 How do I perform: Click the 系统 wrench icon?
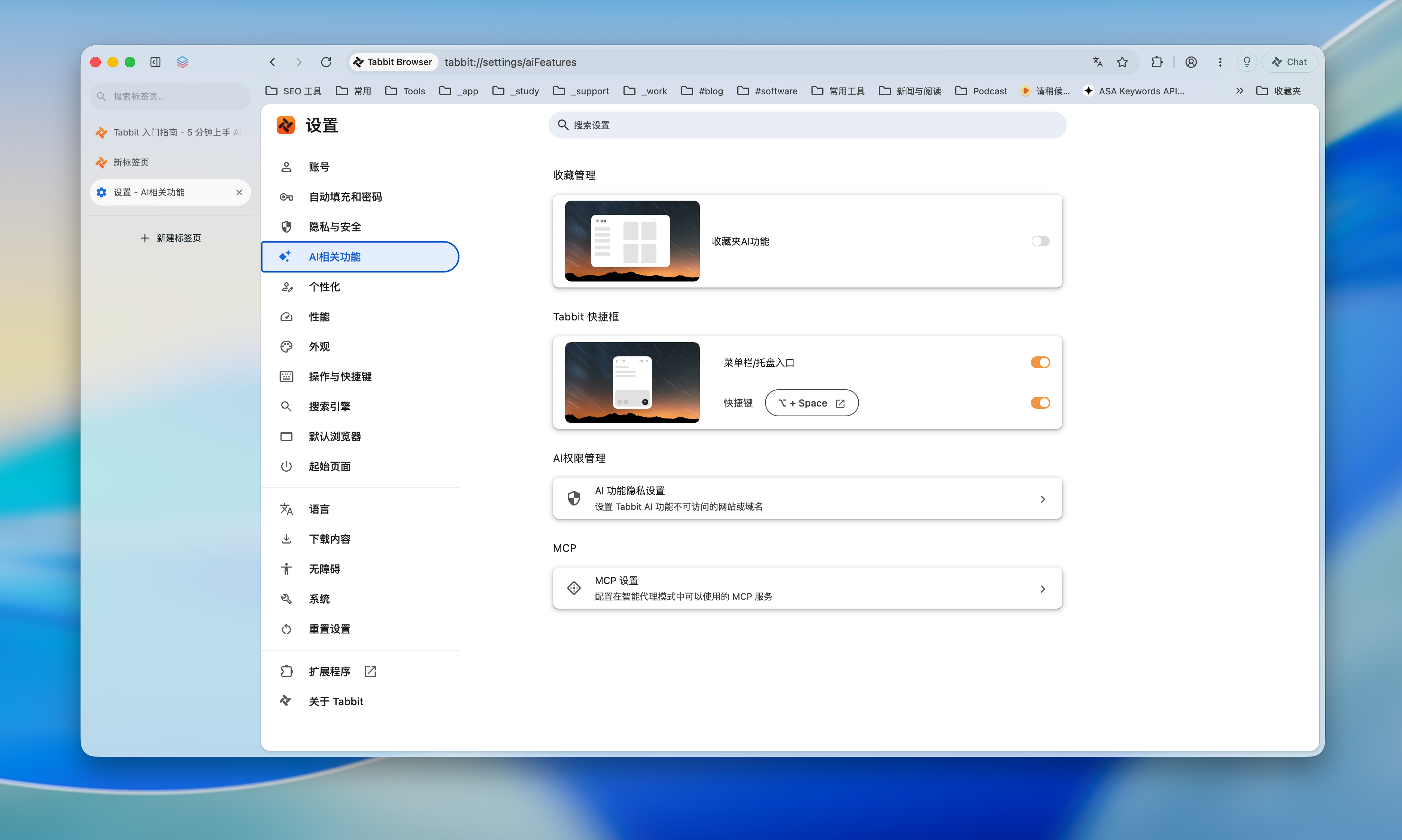tap(286, 599)
